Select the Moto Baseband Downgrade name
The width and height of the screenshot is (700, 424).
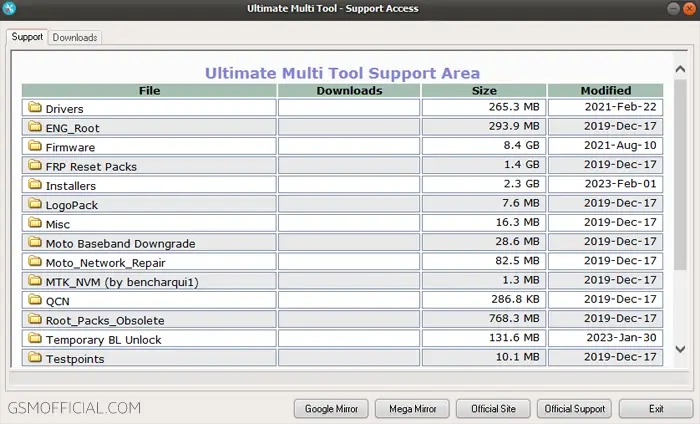121,244
